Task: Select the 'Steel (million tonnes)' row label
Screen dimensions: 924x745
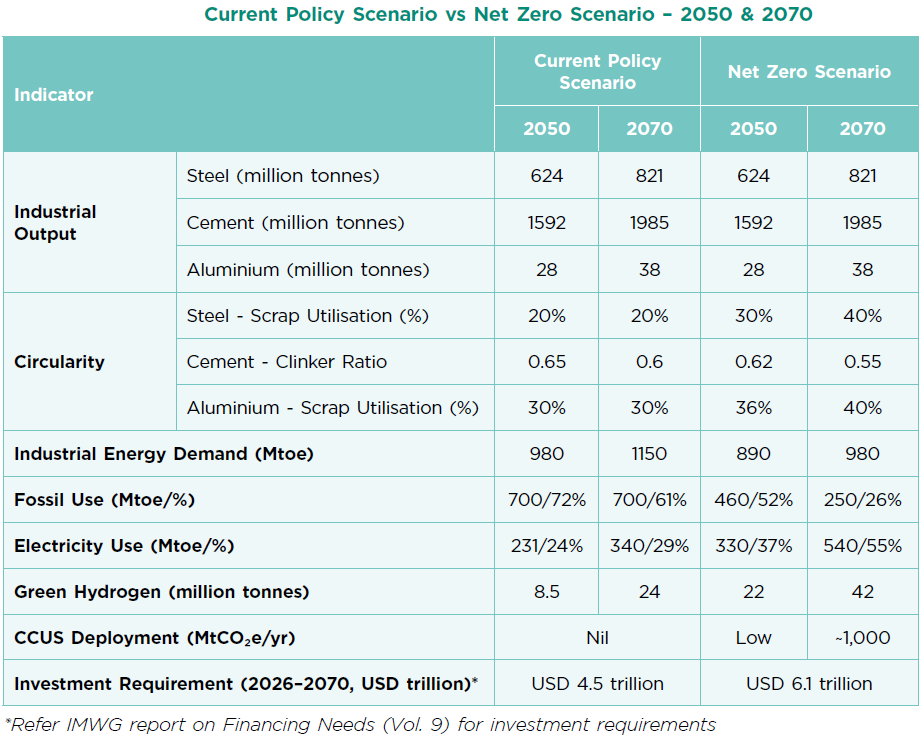Action: point(283,176)
